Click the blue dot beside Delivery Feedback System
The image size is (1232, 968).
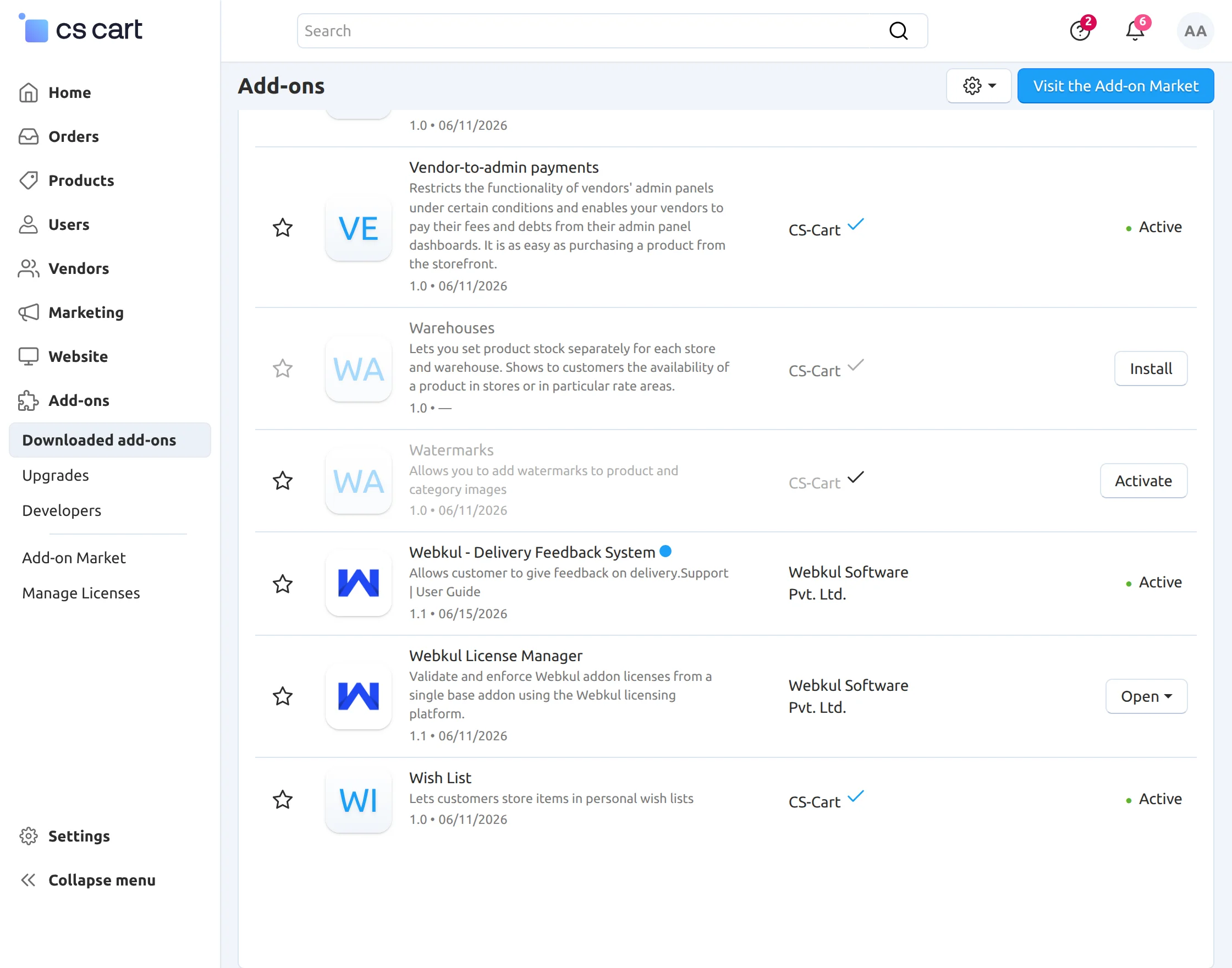coord(666,551)
